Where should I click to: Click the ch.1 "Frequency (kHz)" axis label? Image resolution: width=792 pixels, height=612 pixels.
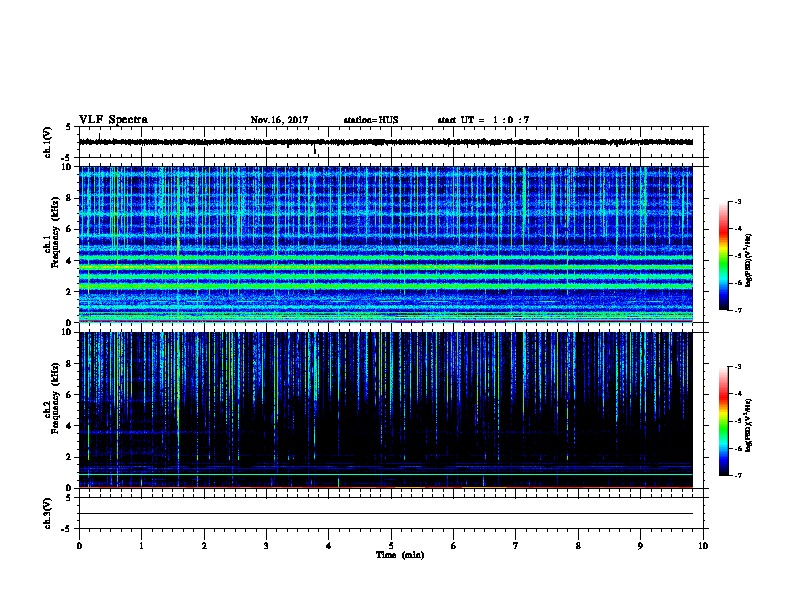[55, 232]
